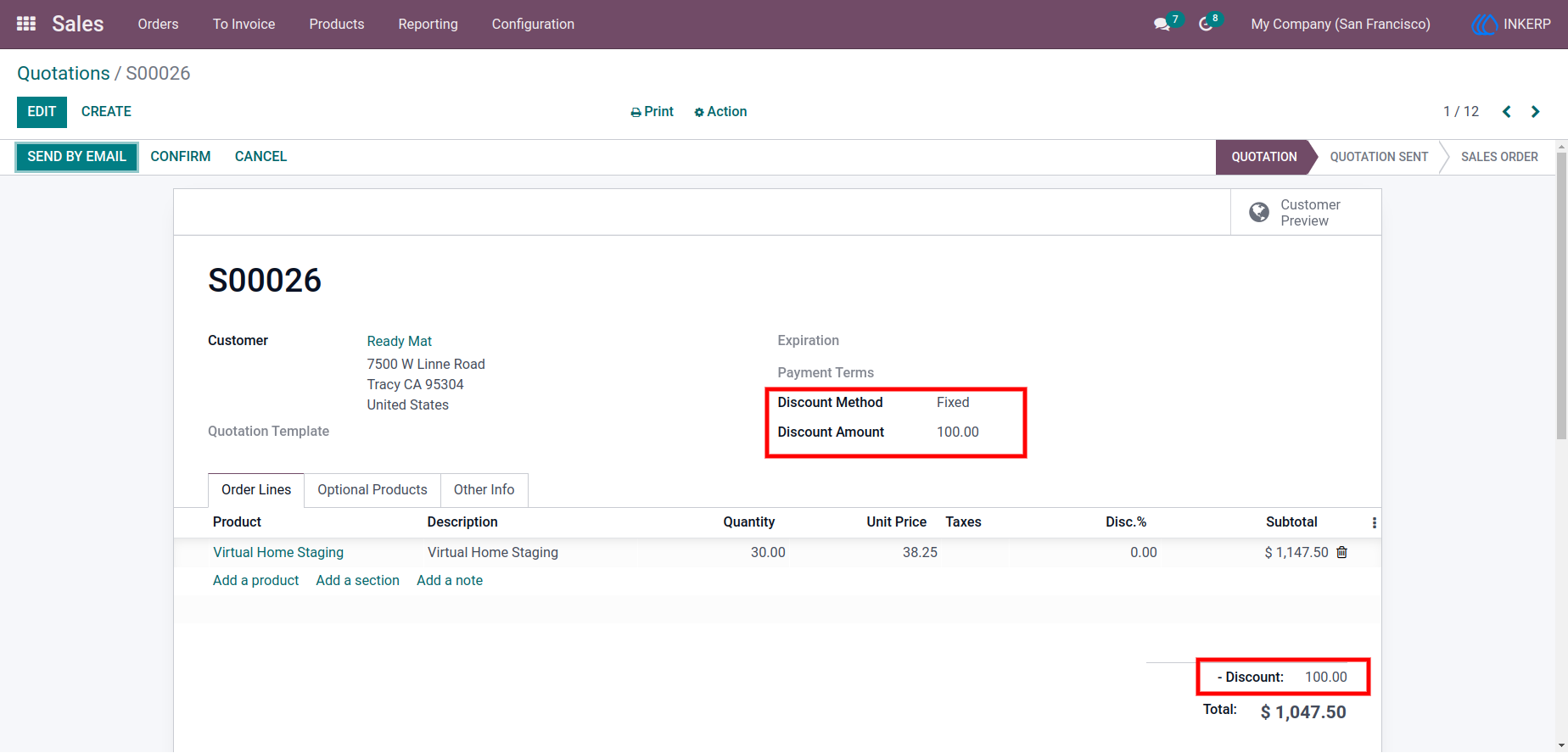Open the My Company (San Francisco) switcher
1568x753 pixels.
coord(1341,24)
